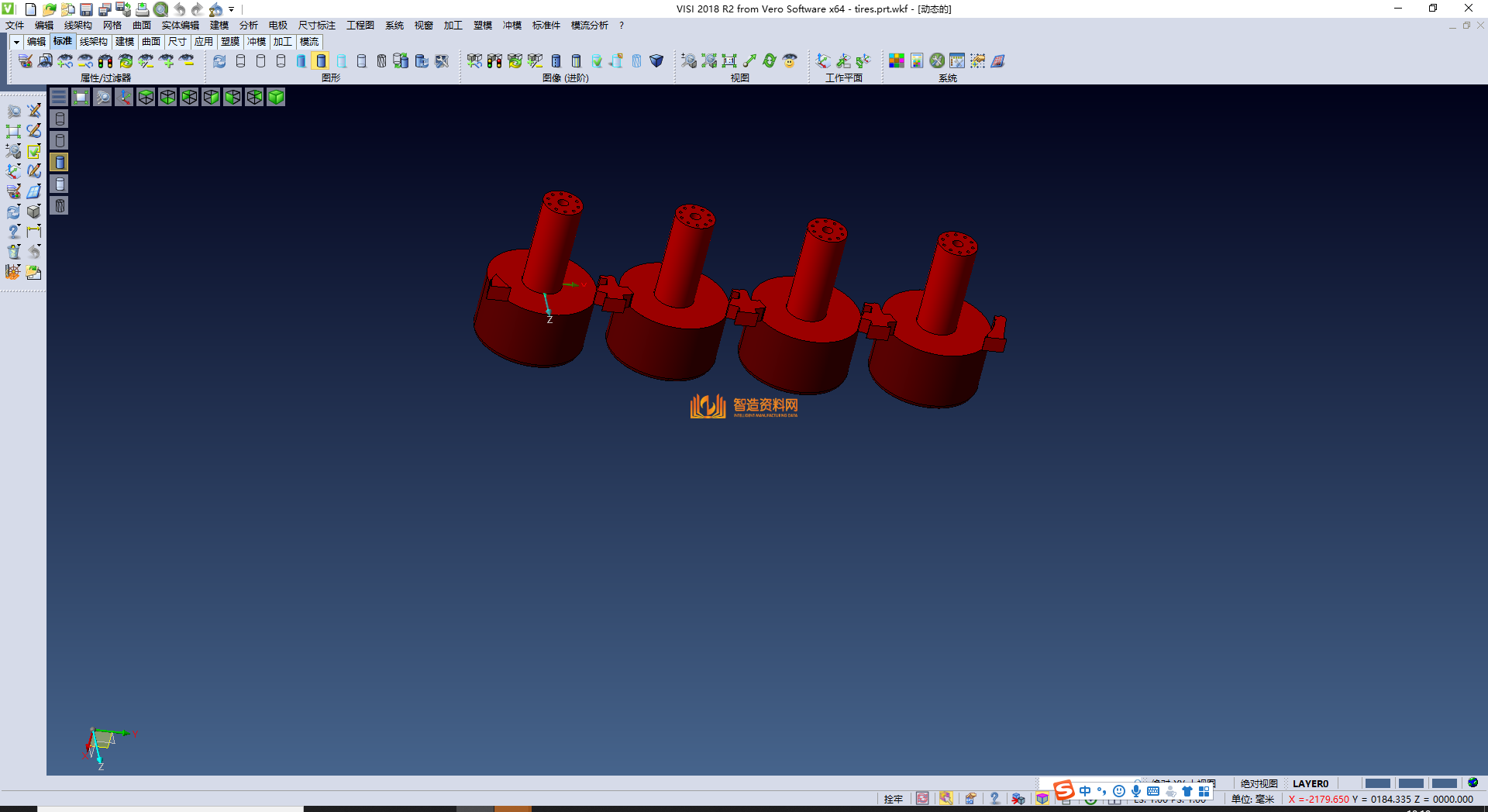Select the solid green cube view
The width and height of the screenshot is (1488, 812).
click(276, 97)
